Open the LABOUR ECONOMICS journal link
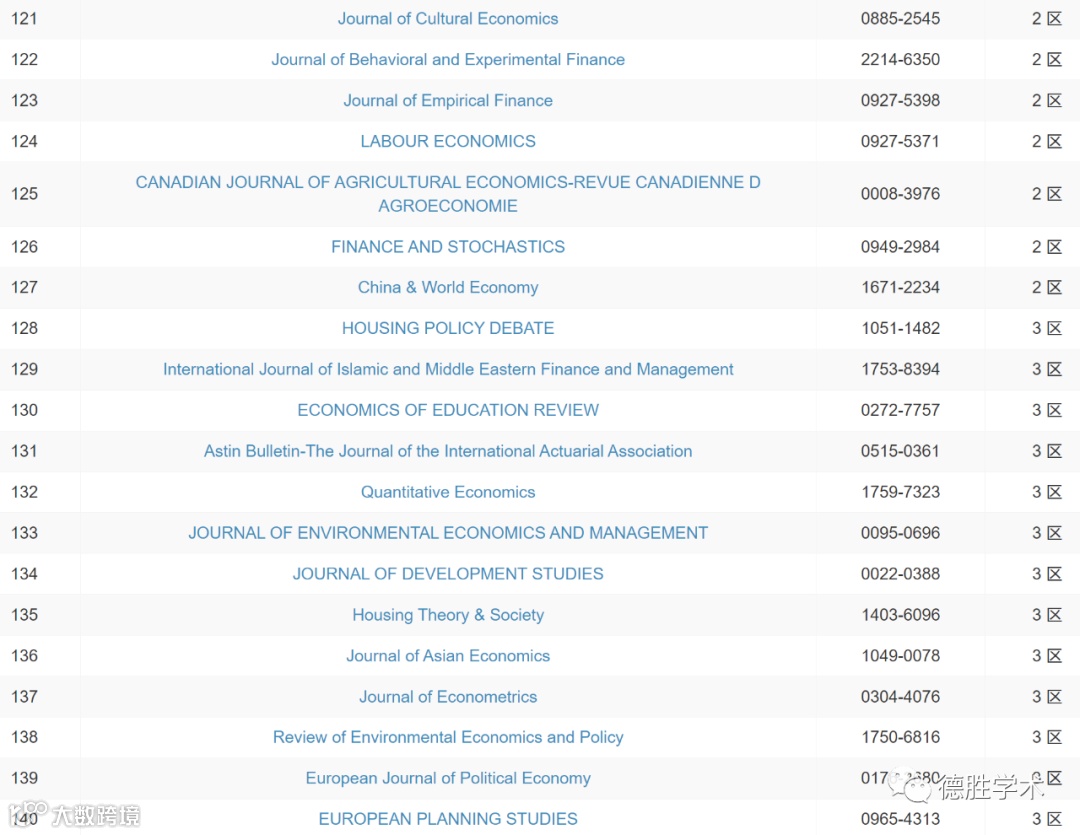 (448, 141)
